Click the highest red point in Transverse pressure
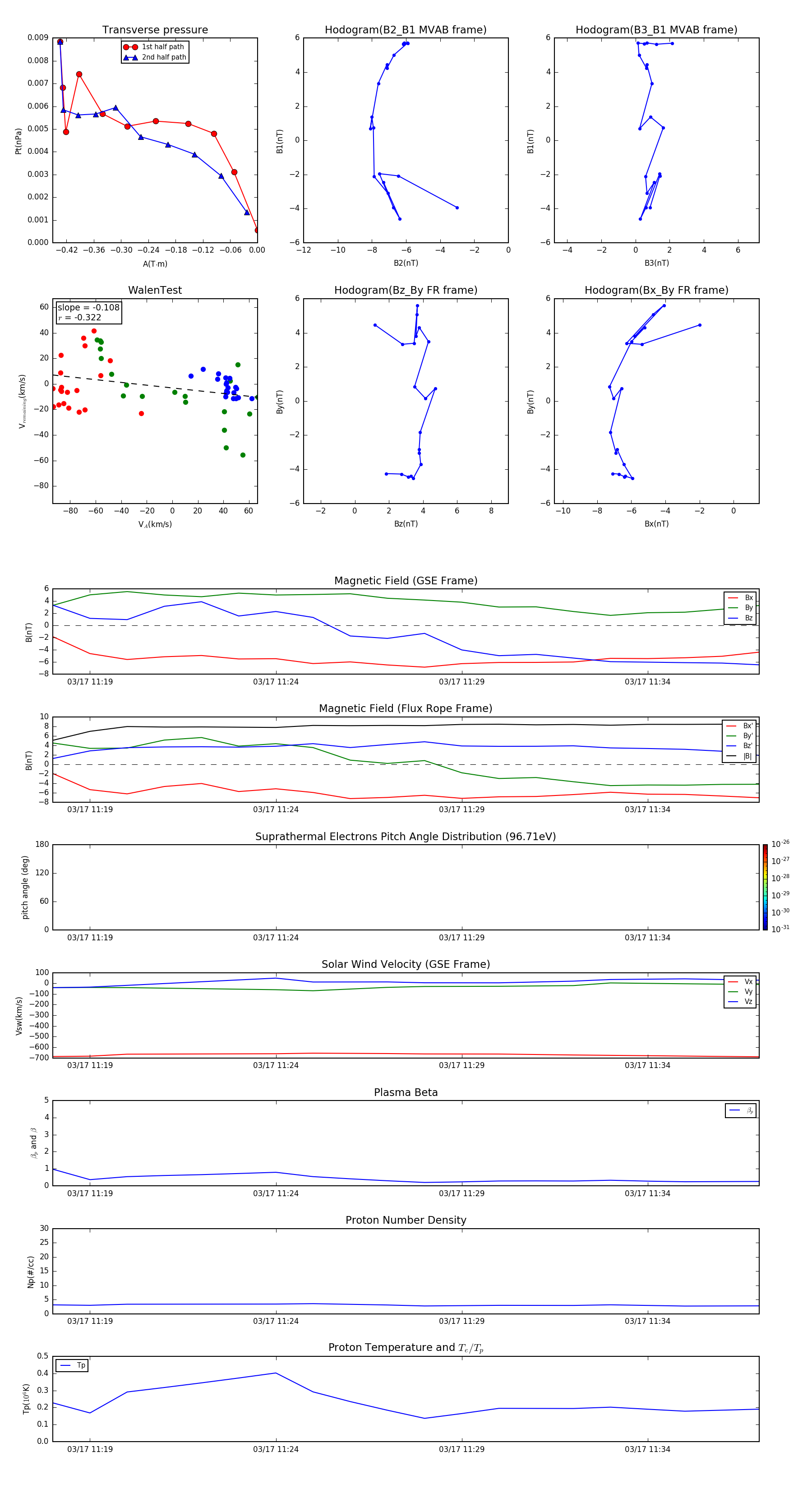Image resolution: width=812 pixels, height=1489 pixels. (60, 42)
